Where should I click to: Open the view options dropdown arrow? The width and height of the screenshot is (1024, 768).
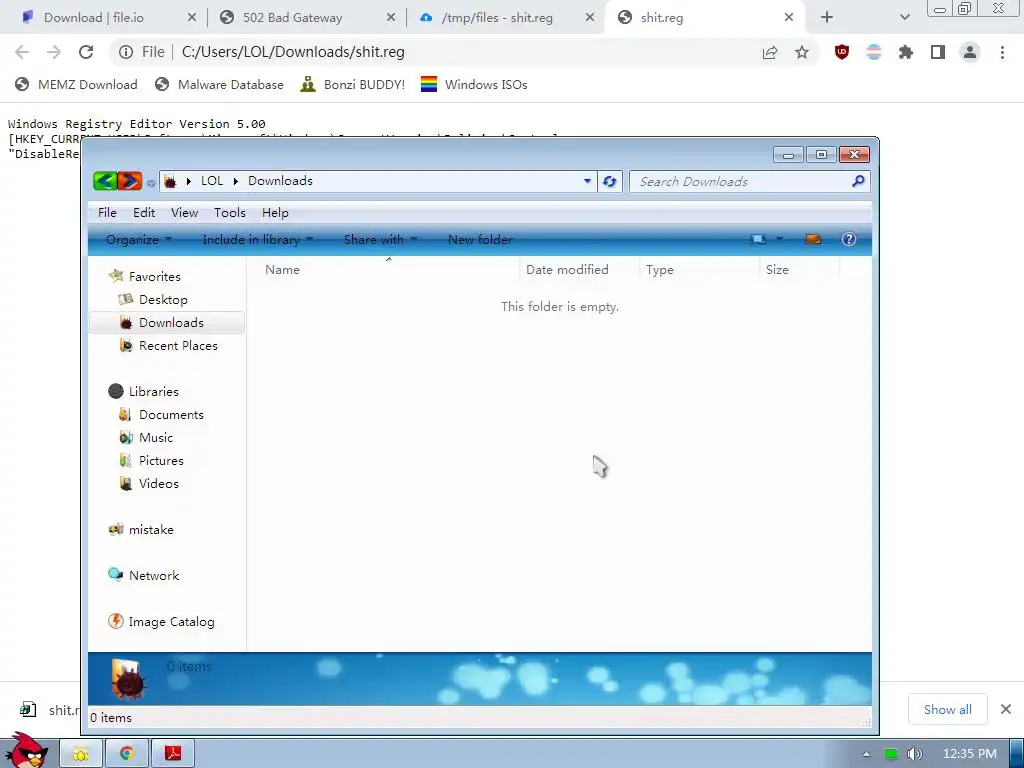(x=779, y=239)
